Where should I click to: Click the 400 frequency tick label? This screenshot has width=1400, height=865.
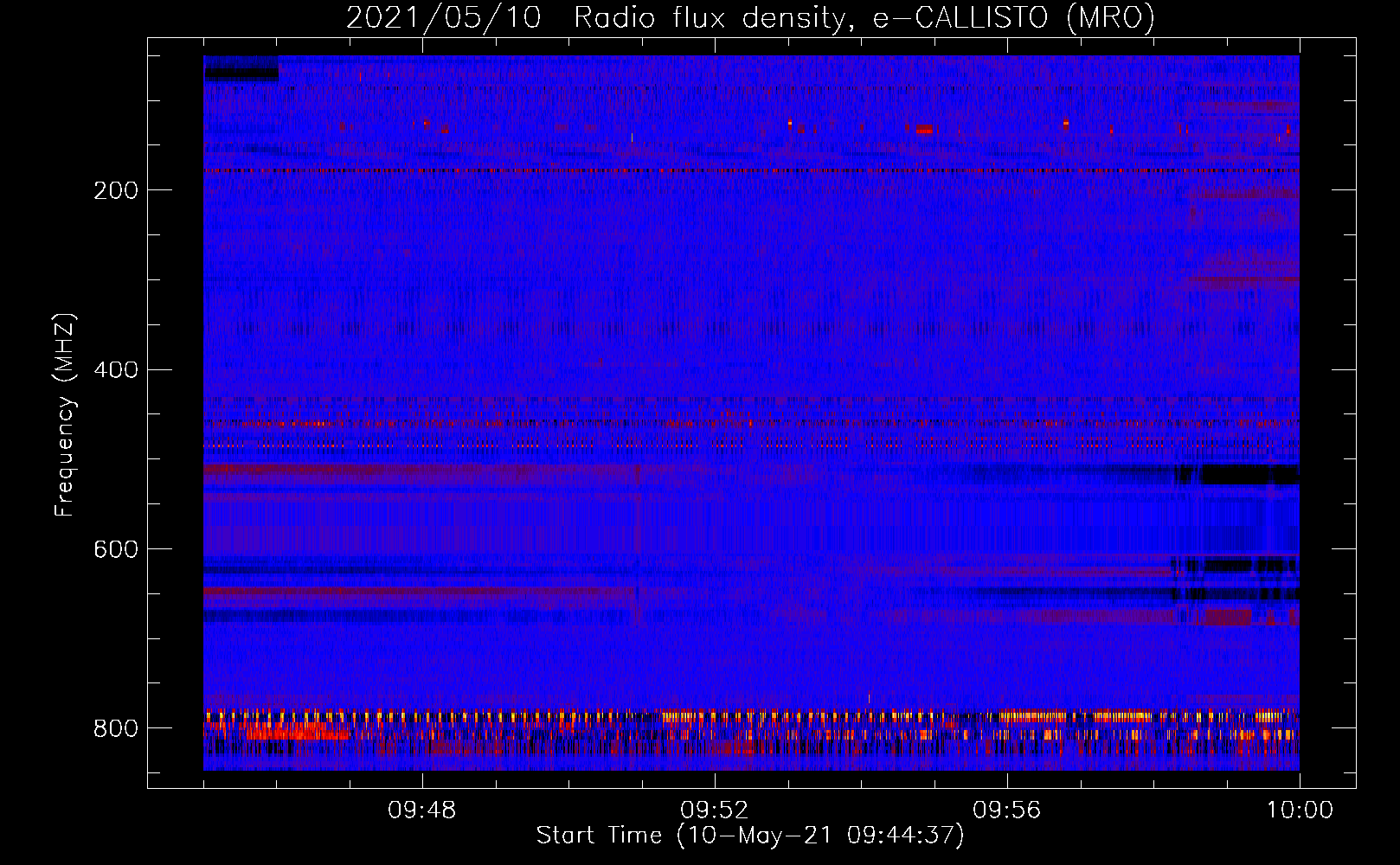(116, 370)
